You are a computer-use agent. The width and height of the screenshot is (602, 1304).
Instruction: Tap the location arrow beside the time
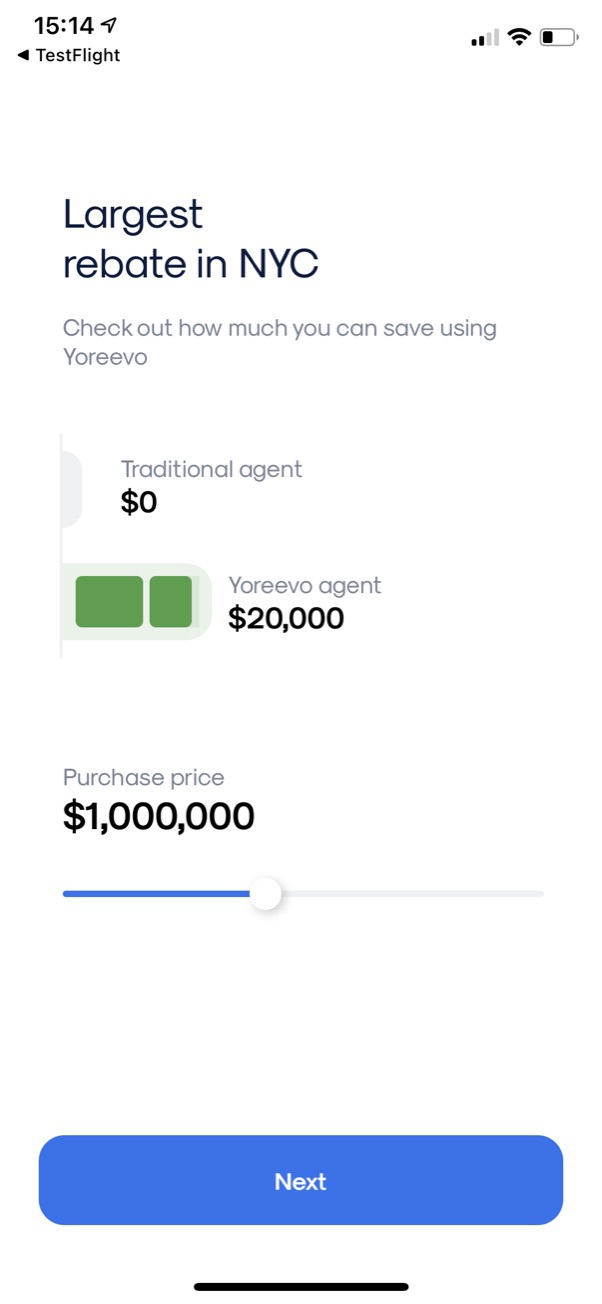pyautogui.click(x=110, y=25)
